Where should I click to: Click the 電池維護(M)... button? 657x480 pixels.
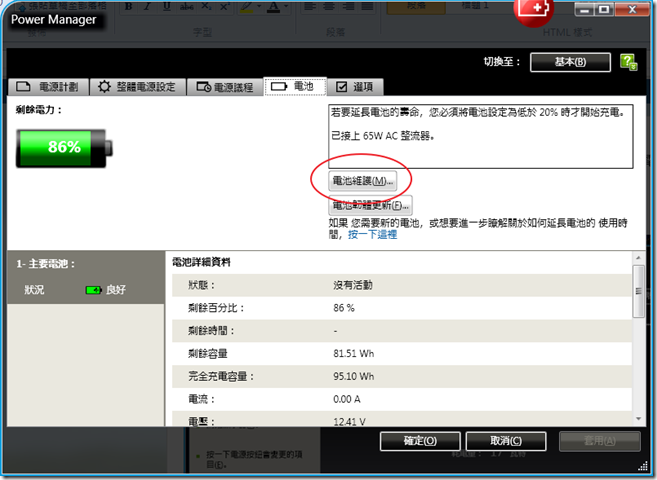[362, 181]
